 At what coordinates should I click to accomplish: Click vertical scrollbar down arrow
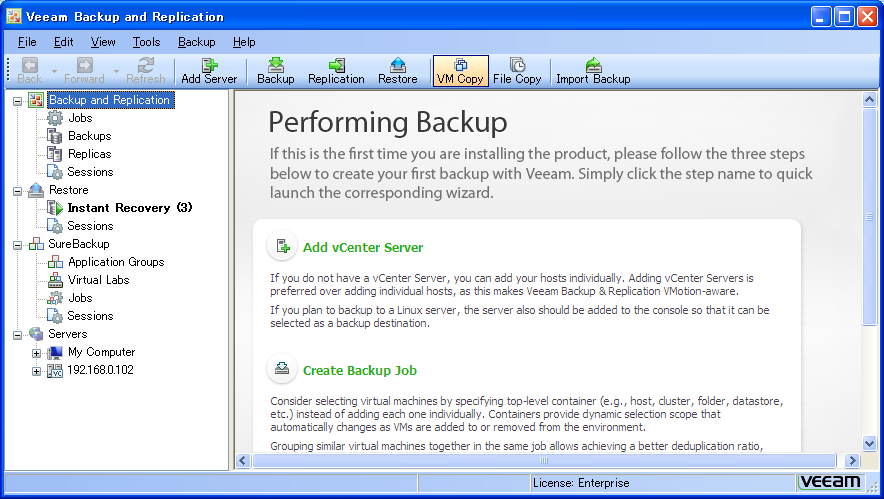(869, 443)
